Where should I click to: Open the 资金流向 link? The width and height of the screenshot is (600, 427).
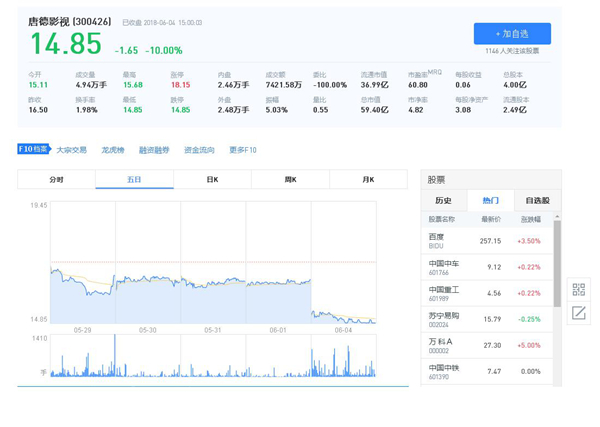(198, 150)
